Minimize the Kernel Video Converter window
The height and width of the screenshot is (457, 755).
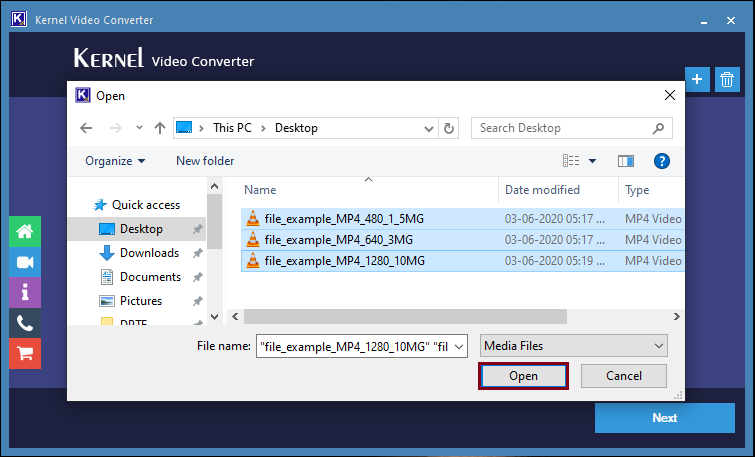coord(704,21)
